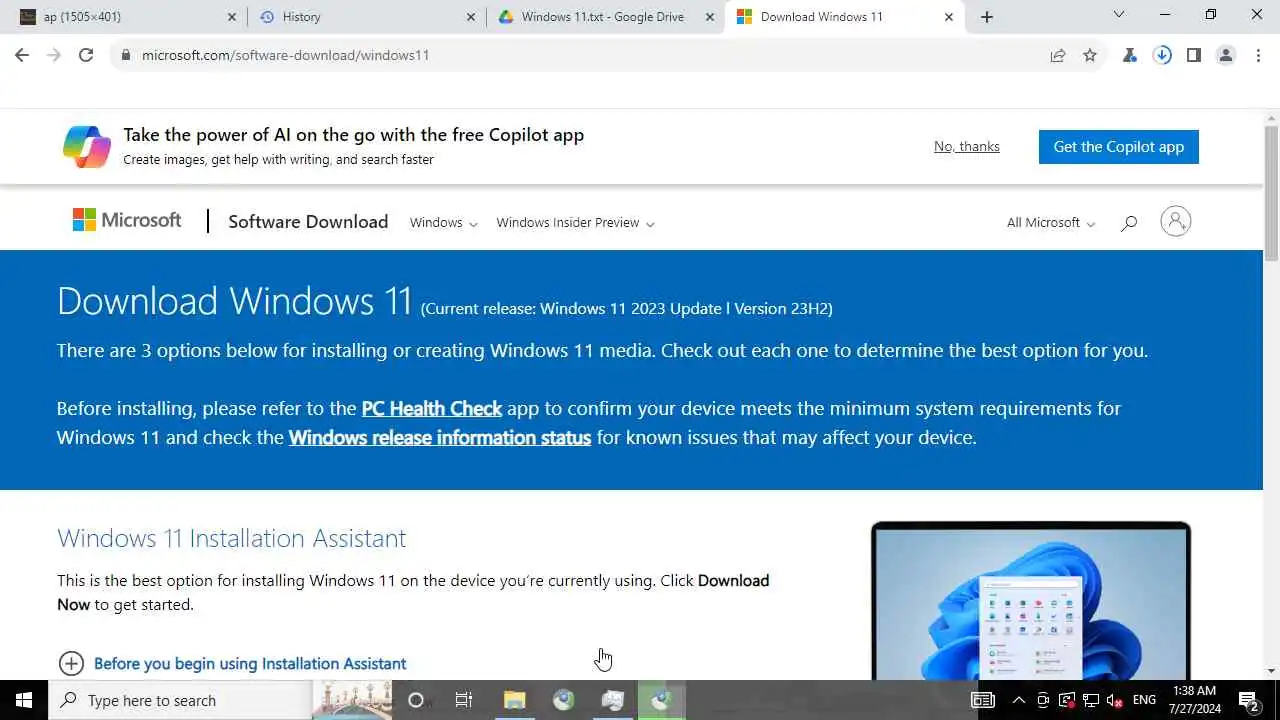Click the Software Download heading link
The height and width of the screenshot is (720, 1280).
308,222
